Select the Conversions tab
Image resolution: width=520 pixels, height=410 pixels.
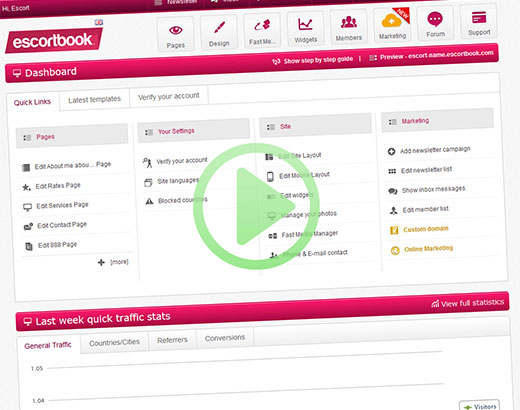pos(225,338)
